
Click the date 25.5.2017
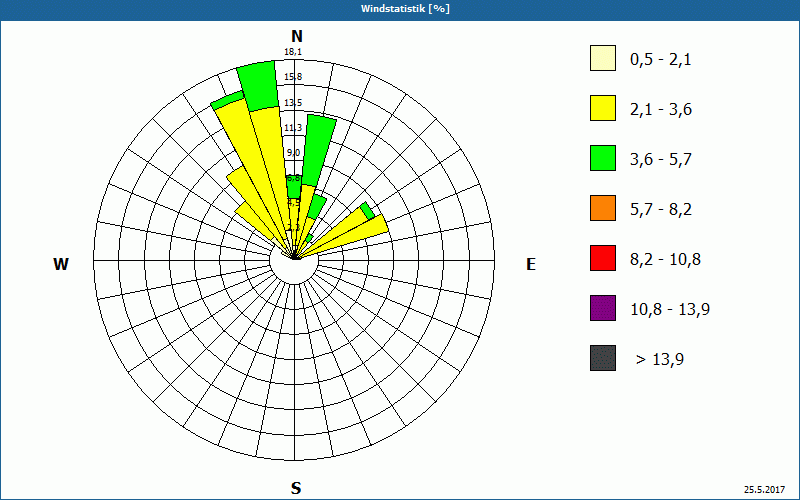[x=764, y=490]
